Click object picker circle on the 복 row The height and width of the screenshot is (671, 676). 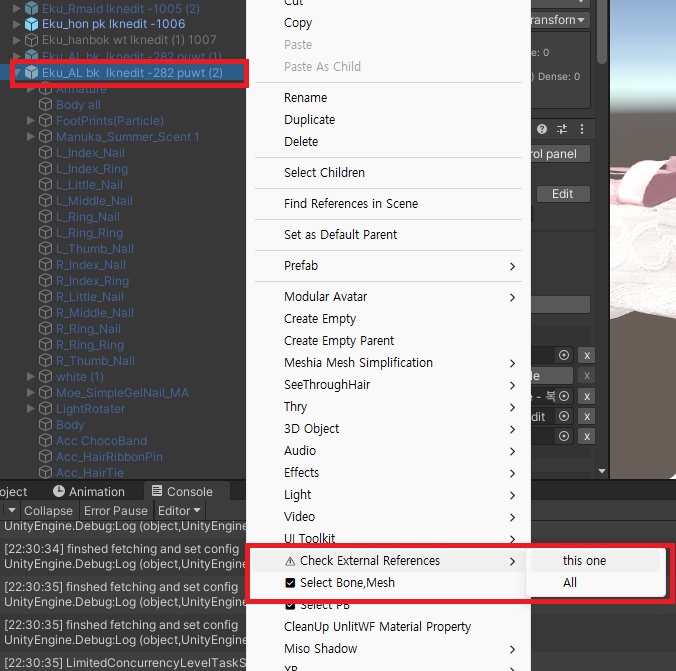tap(564, 396)
